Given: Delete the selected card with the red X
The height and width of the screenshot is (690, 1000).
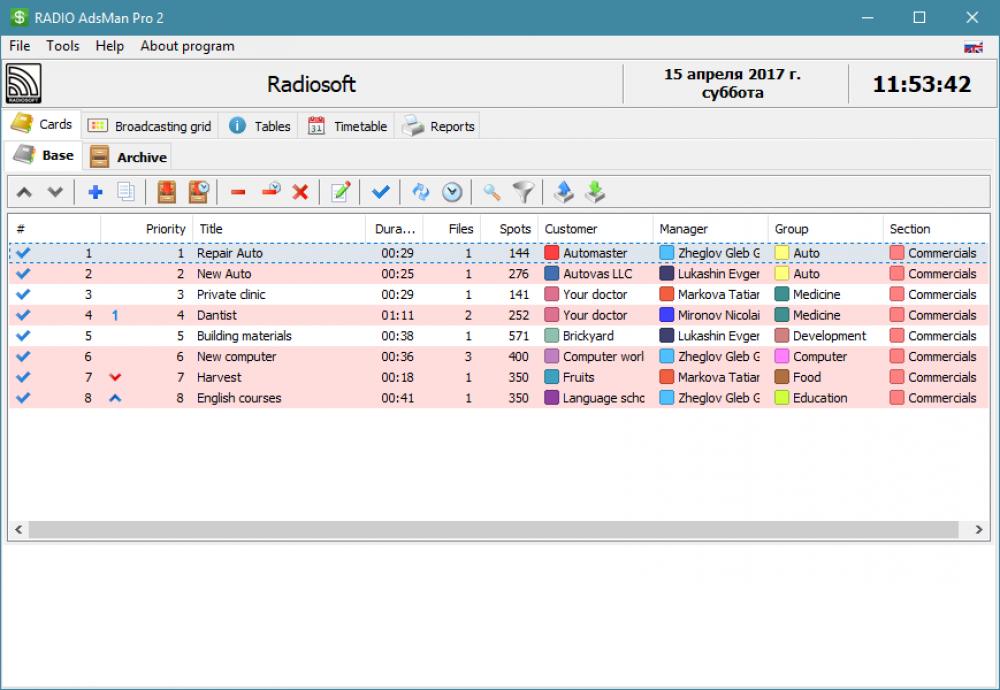Looking at the screenshot, I should tap(299, 191).
